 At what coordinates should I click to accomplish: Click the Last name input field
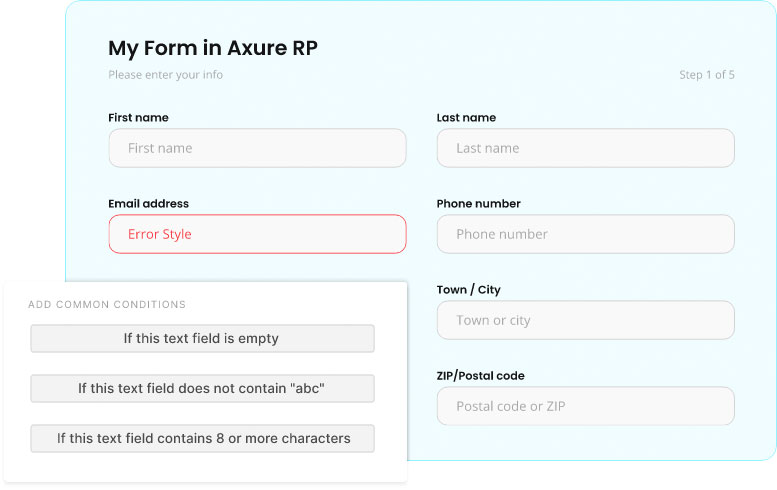(x=585, y=148)
